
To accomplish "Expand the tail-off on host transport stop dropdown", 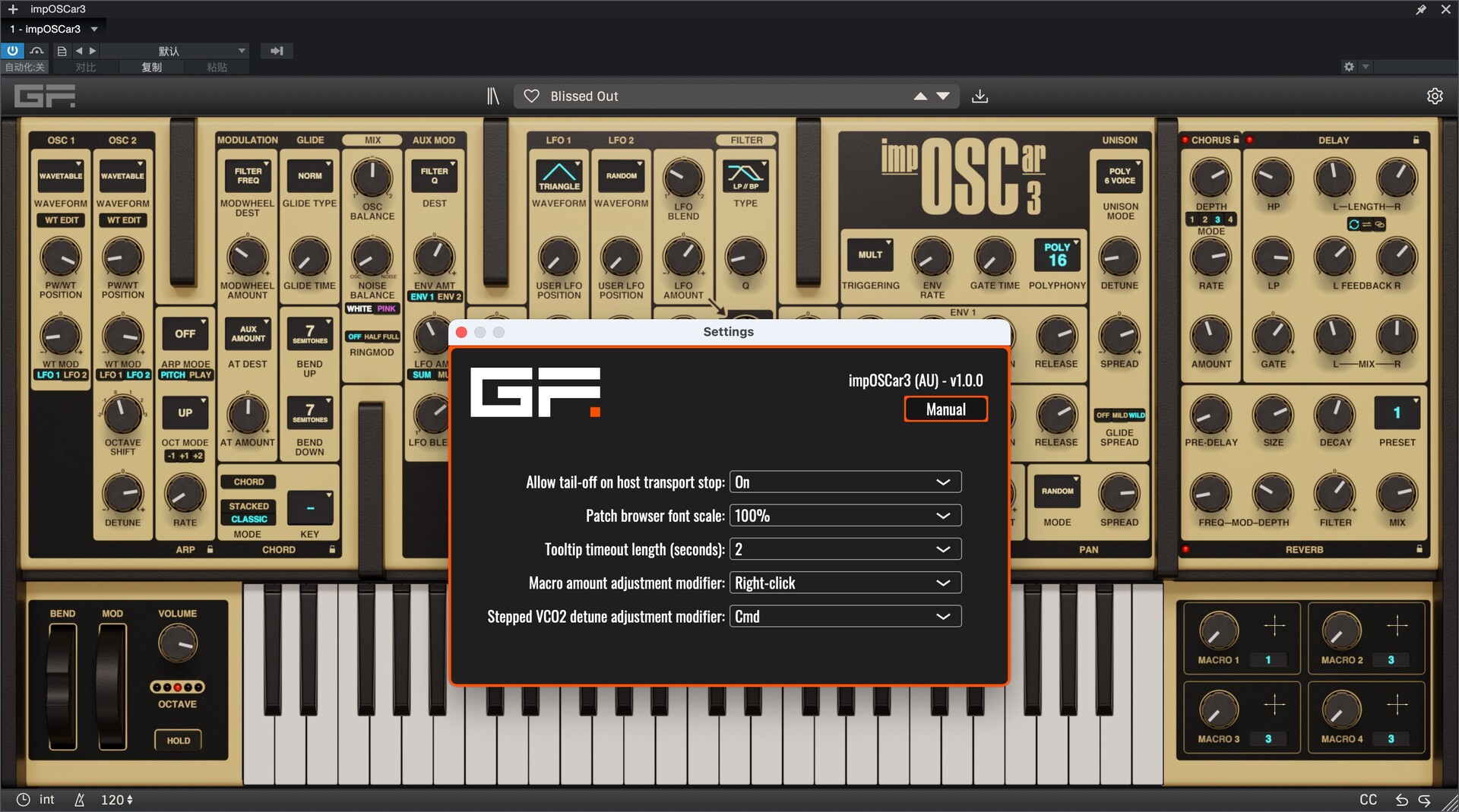I will pos(845,482).
